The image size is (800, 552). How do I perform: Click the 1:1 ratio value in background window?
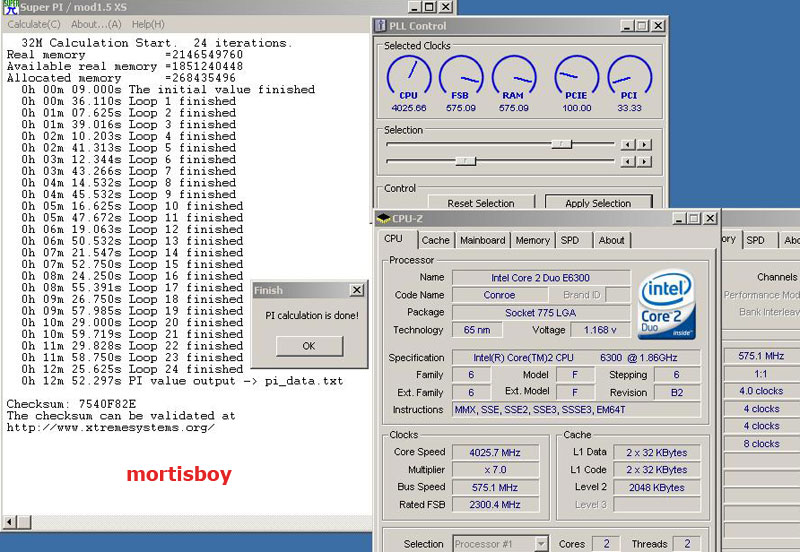[x=761, y=374]
